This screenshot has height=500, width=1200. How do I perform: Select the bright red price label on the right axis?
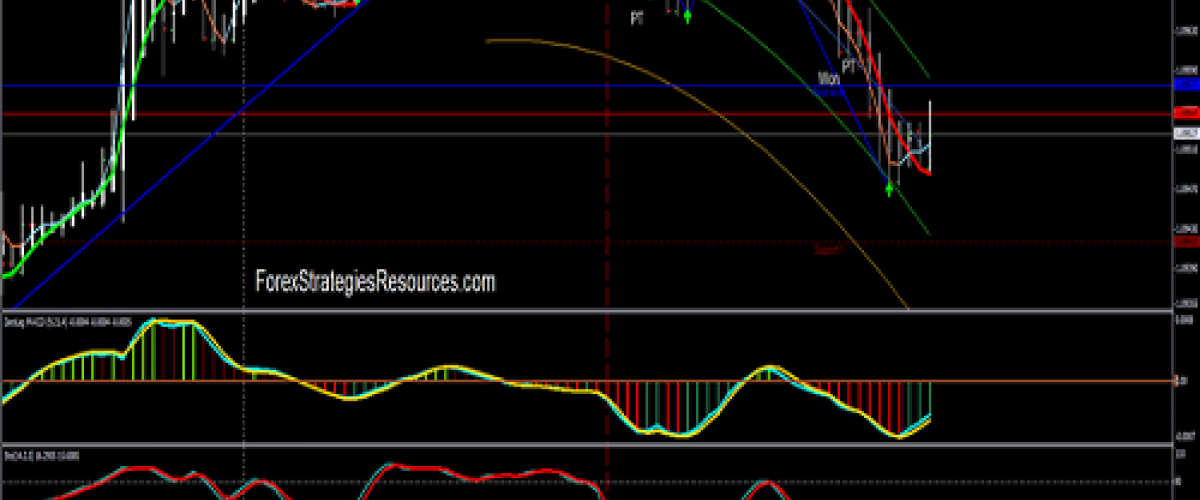point(1186,113)
